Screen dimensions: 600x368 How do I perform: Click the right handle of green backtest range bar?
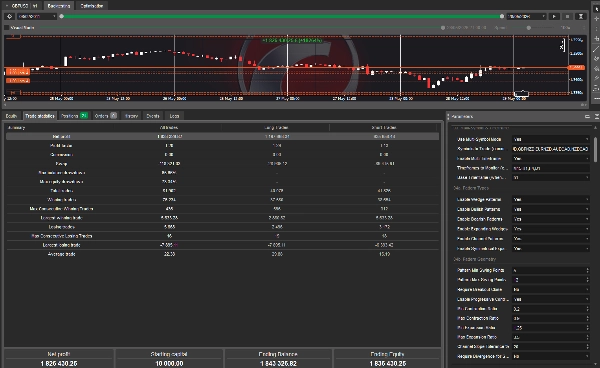(502, 16)
